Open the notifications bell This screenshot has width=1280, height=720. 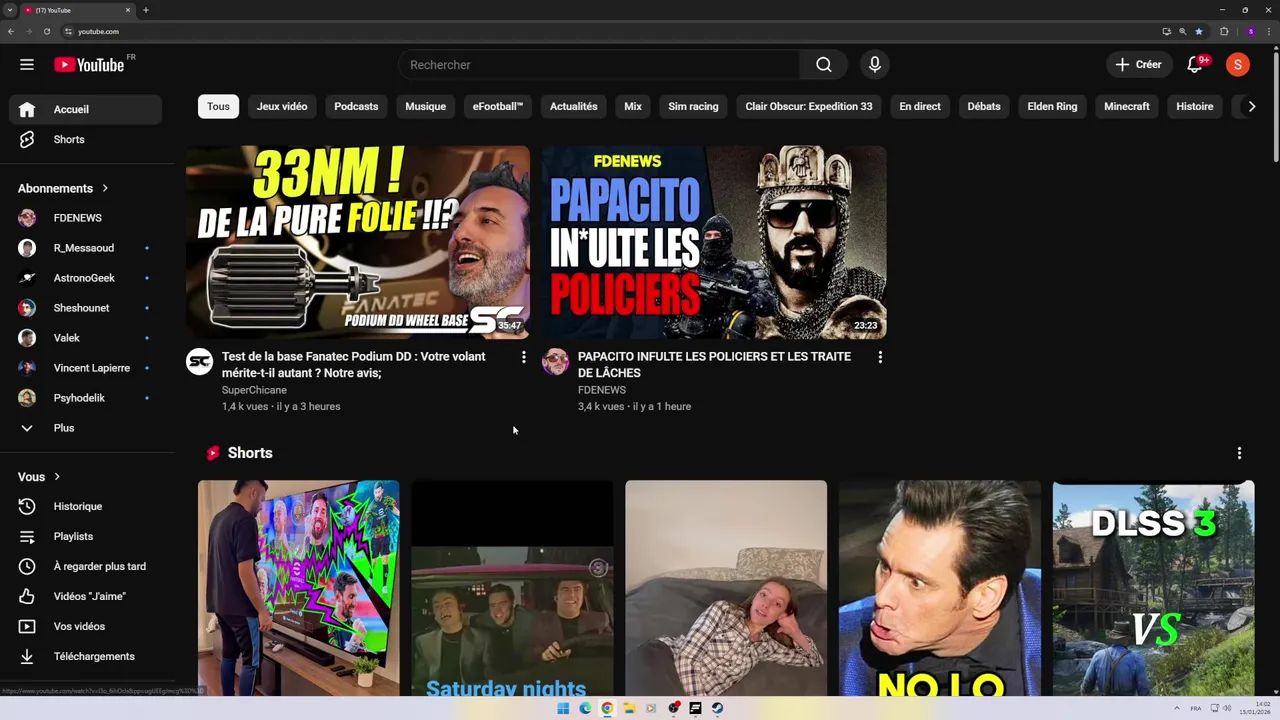(1195, 65)
